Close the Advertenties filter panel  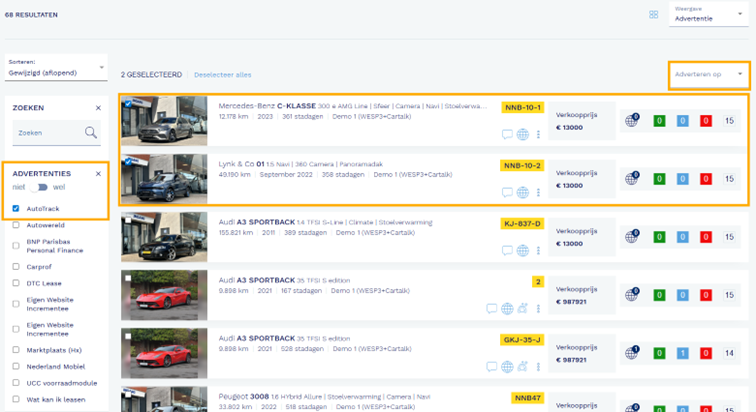[x=98, y=173]
